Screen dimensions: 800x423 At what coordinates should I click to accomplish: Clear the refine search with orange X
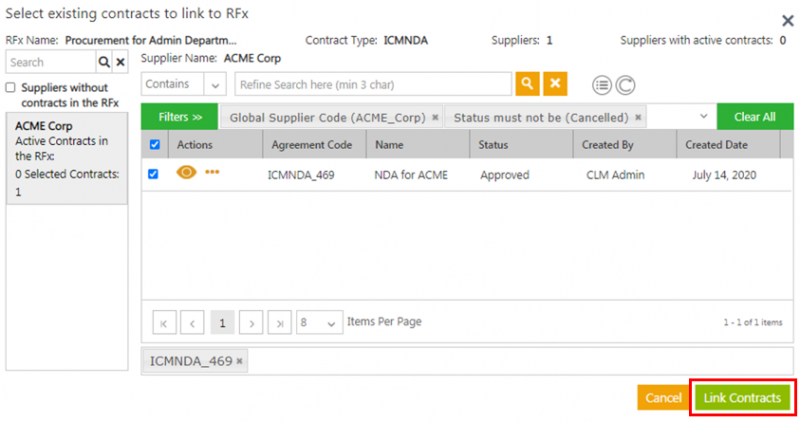555,84
